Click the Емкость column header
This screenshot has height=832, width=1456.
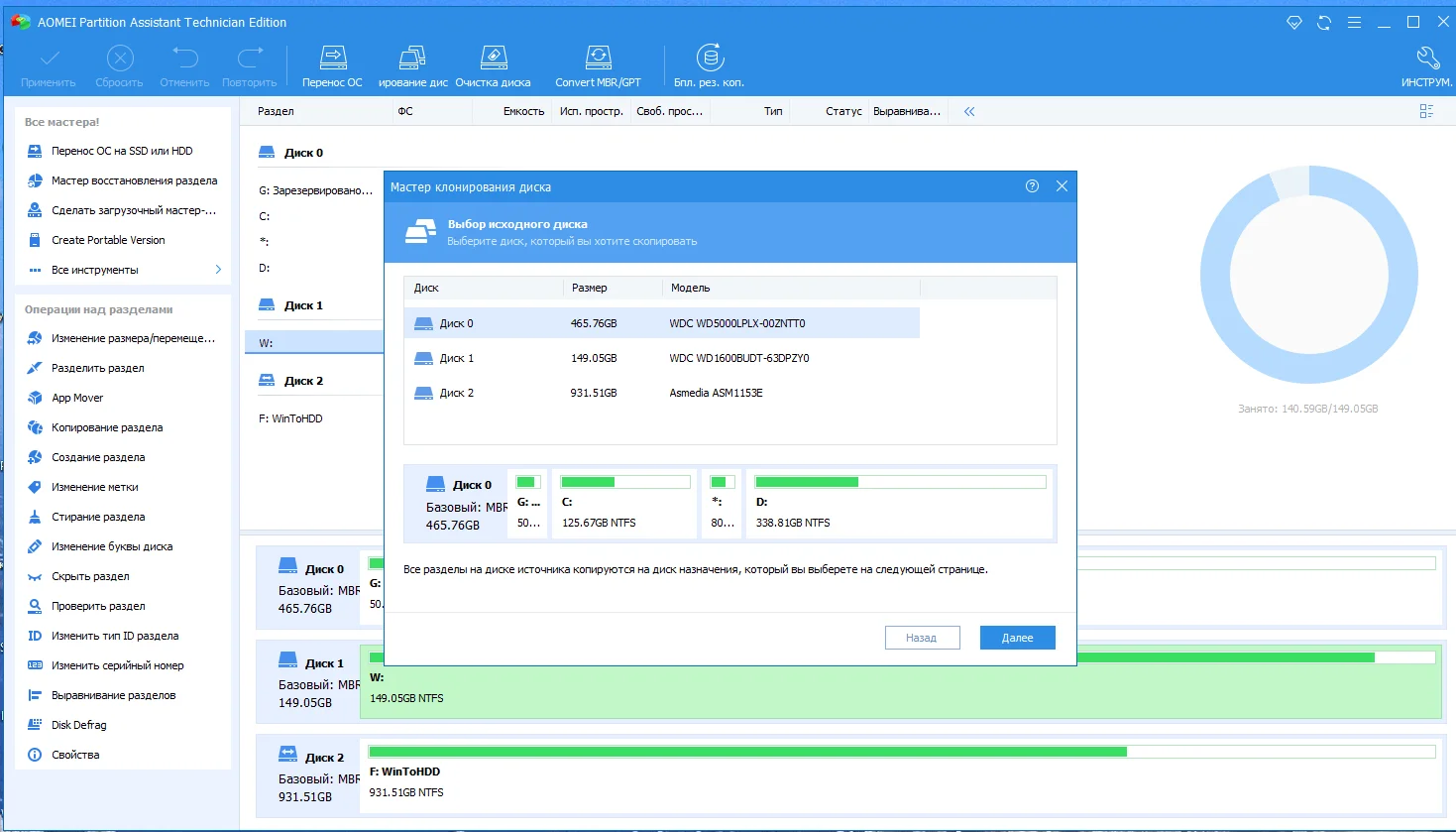click(x=523, y=111)
